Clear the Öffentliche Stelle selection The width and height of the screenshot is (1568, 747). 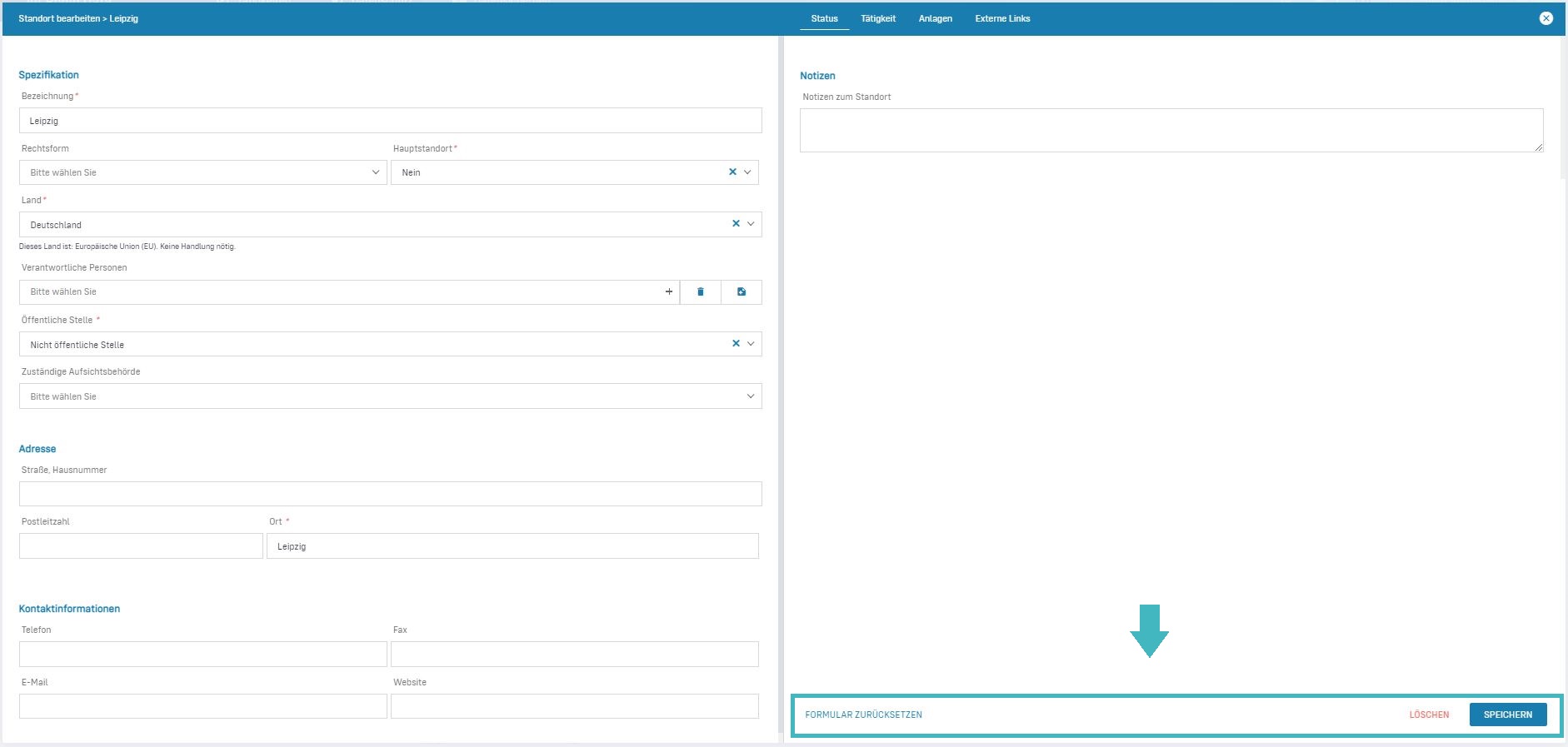pyautogui.click(x=736, y=344)
